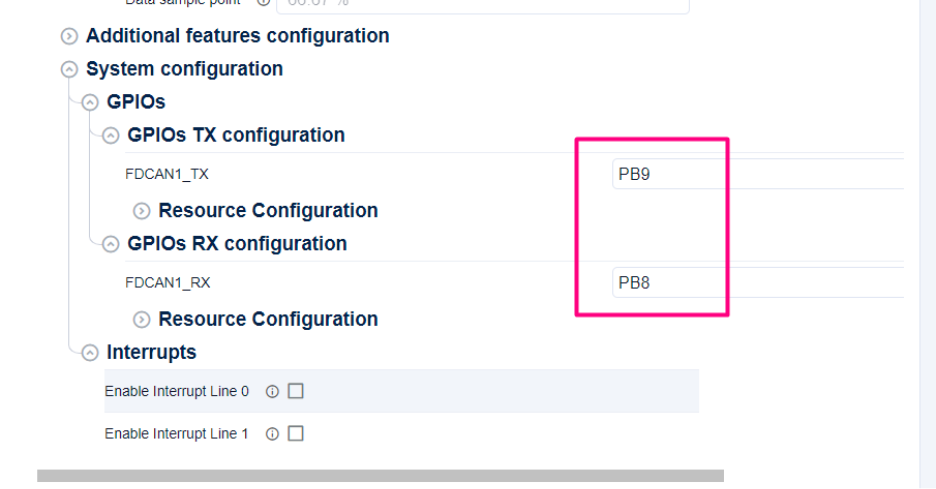This screenshot has width=936, height=489.
Task: Click the horizontal scrollbar at the bottom
Action: [x=380, y=476]
